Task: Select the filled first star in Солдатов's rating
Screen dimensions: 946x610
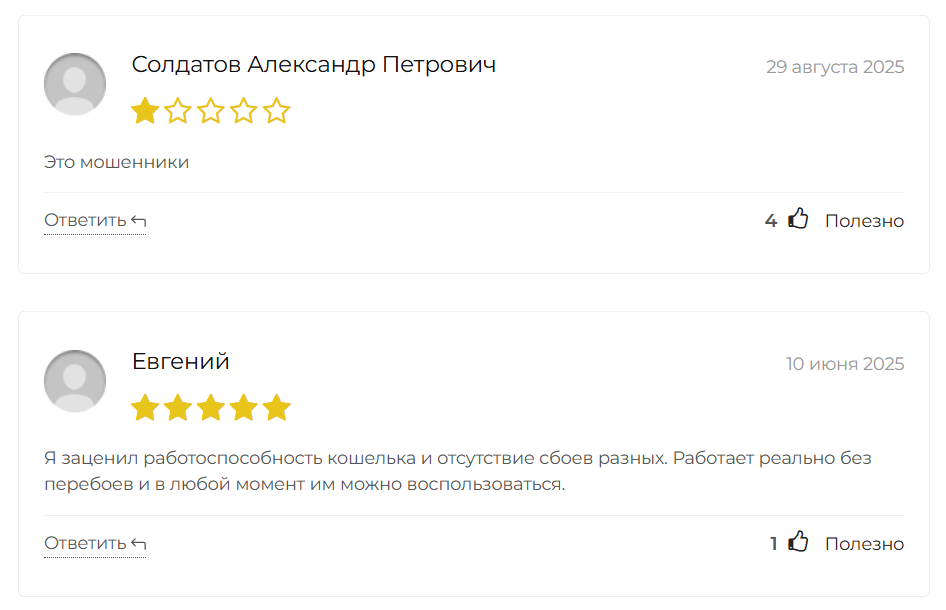Action: point(144,111)
